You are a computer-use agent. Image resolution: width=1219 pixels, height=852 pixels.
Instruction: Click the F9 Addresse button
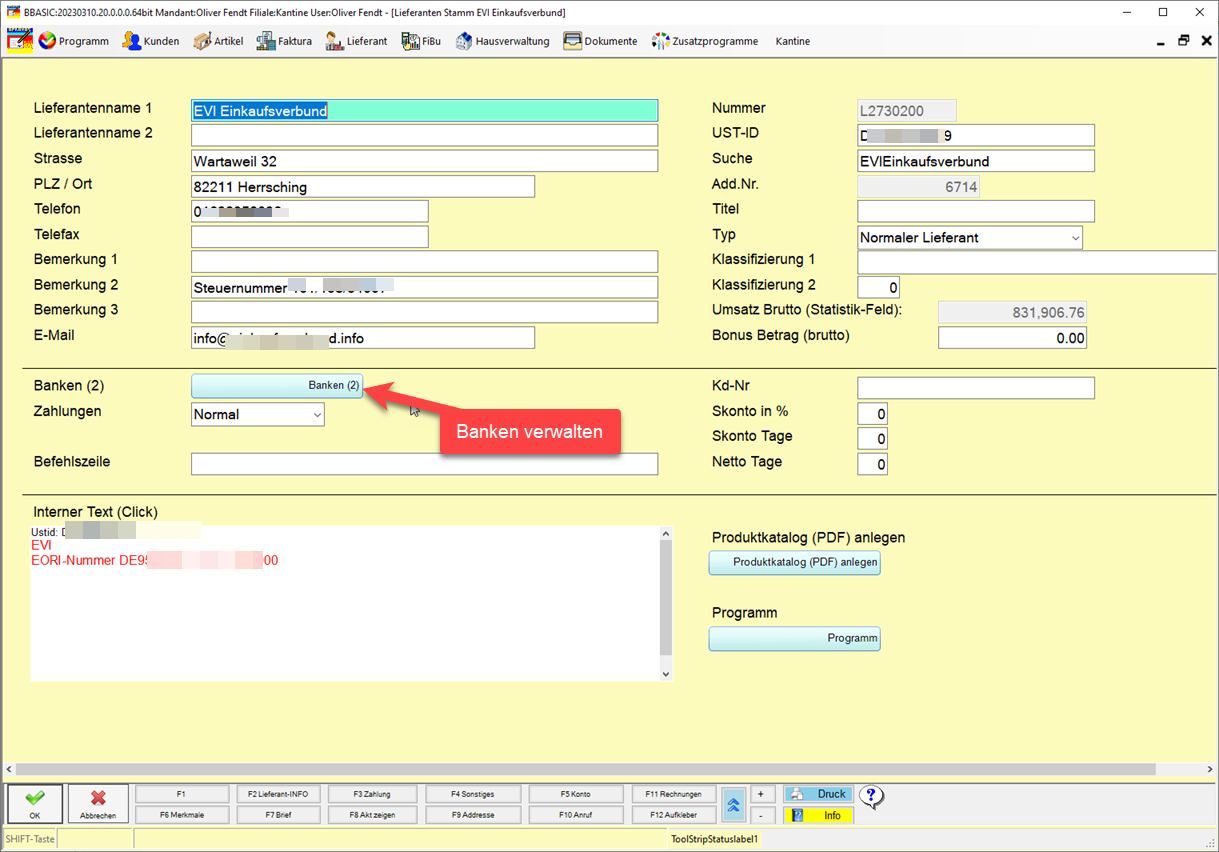tap(472, 815)
